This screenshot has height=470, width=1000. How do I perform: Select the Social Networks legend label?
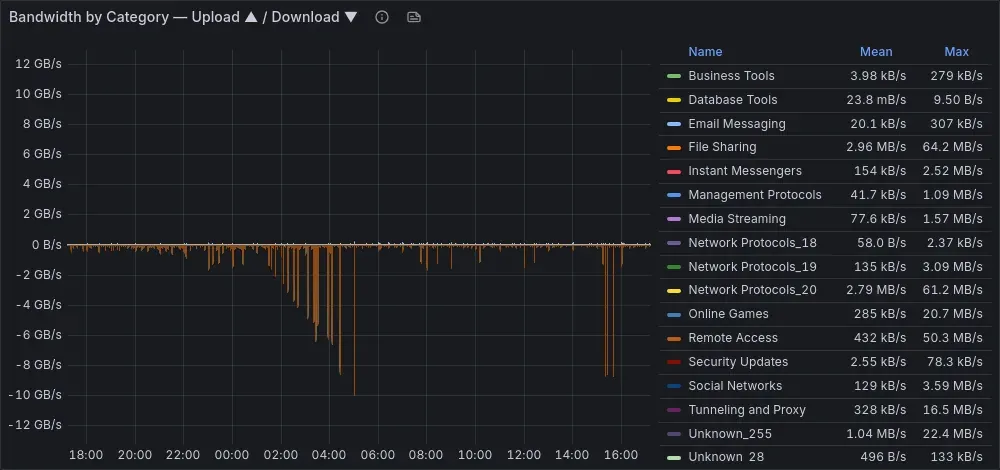735,386
